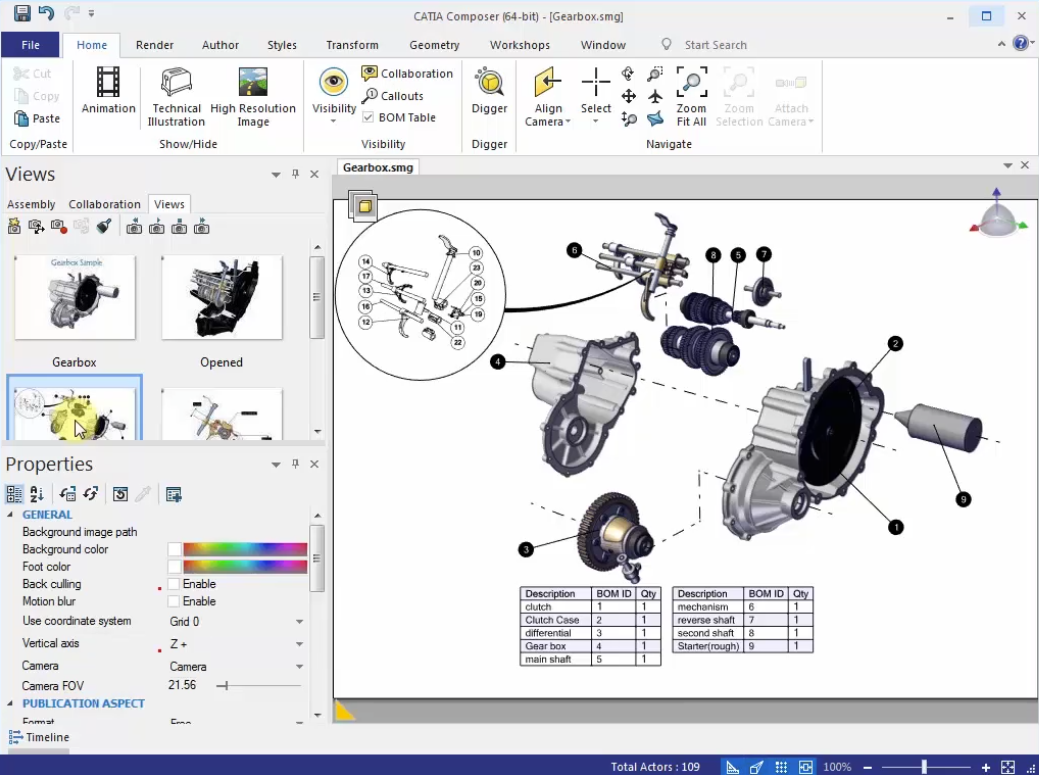Open the Timeline panel
This screenshot has width=1039, height=775.
[39, 737]
